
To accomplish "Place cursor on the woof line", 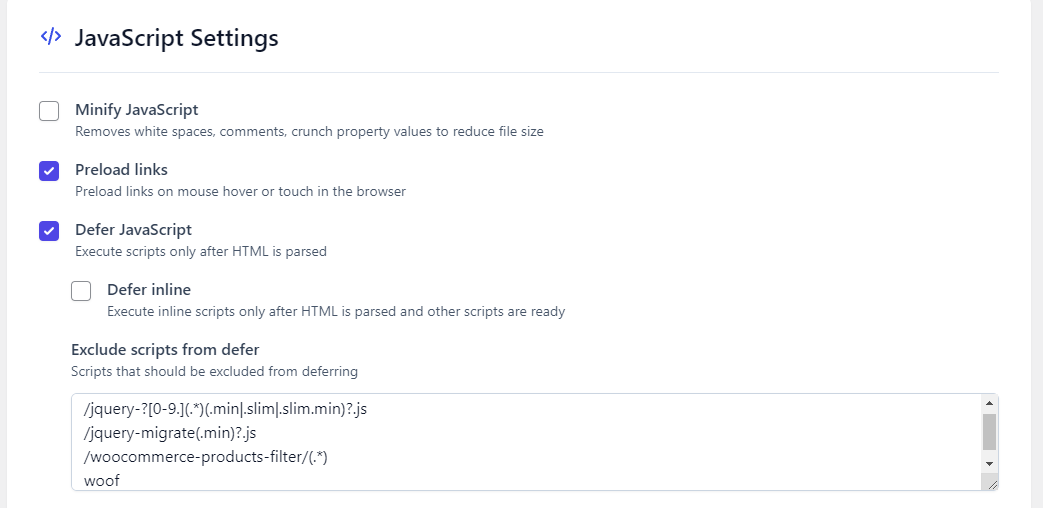I will (102, 481).
